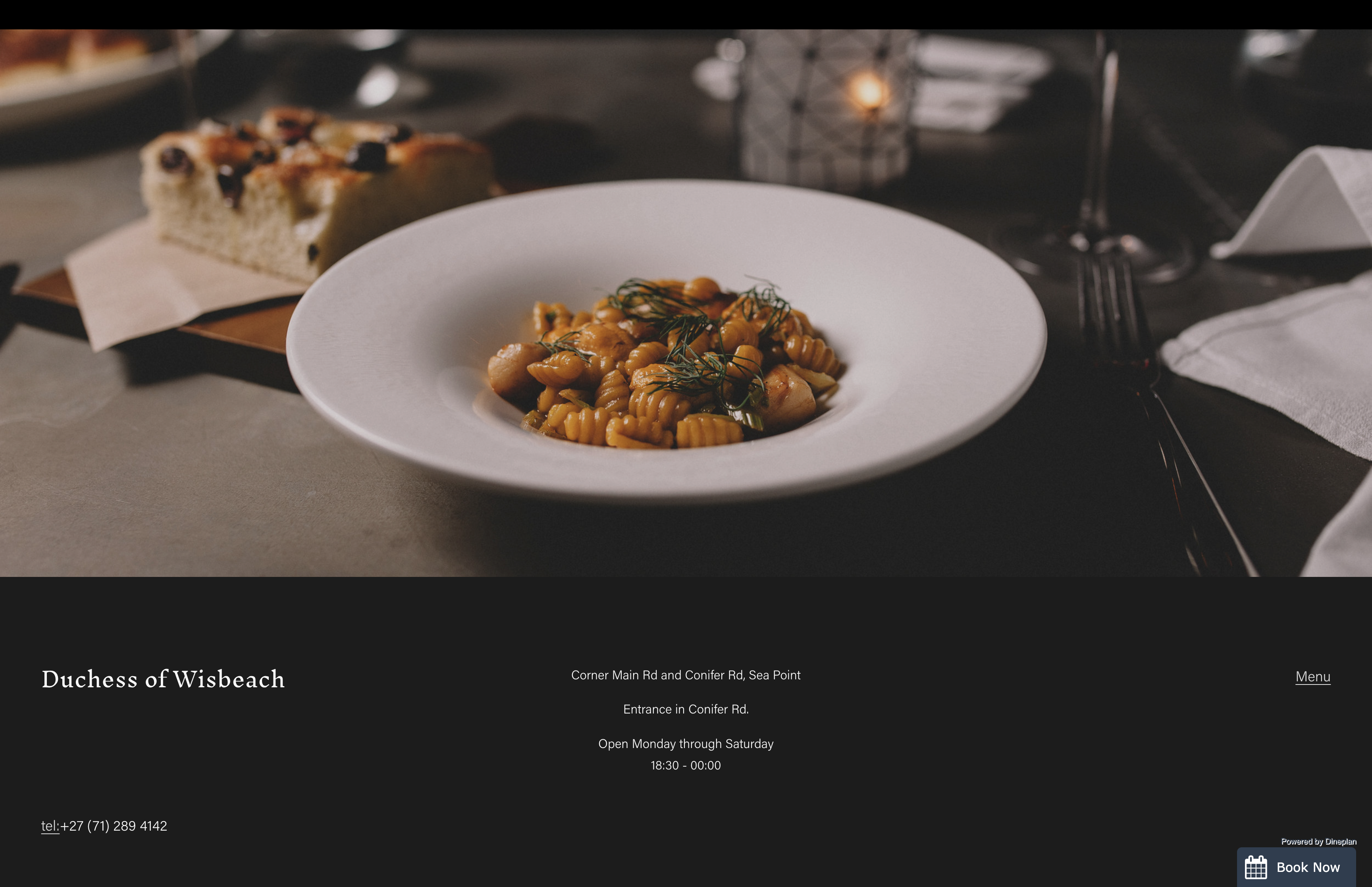This screenshot has height=887, width=1372.
Task: Open the Menu link in the footer
Action: pos(1313,677)
